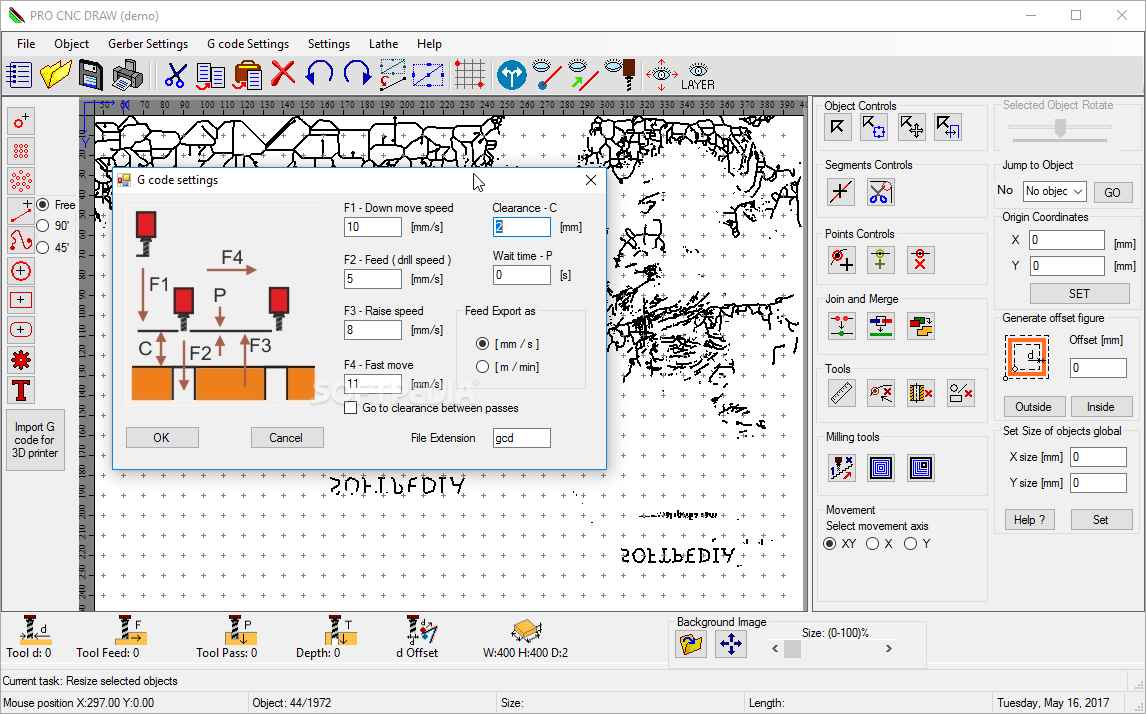The height and width of the screenshot is (714, 1146).
Task: Select XY movement axis
Action: pyautogui.click(x=830, y=544)
